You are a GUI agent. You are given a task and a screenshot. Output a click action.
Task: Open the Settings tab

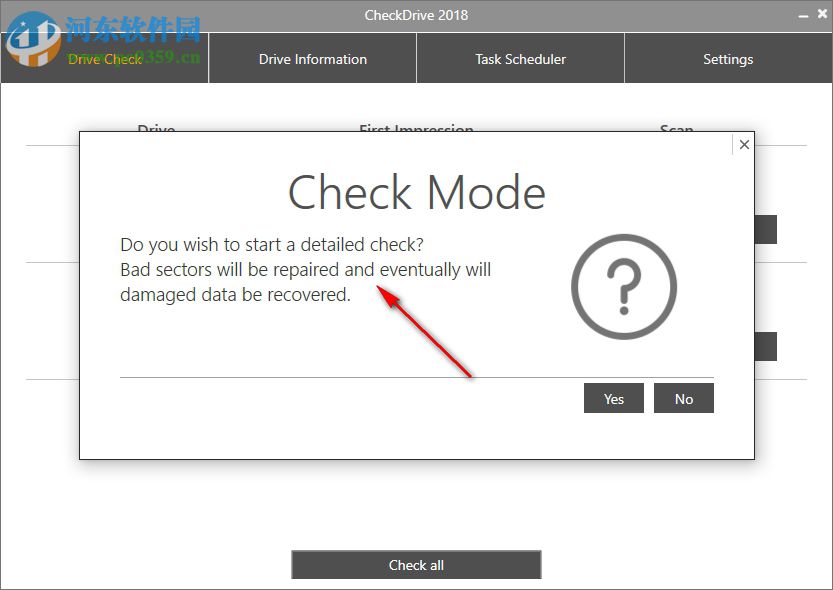(x=727, y=58)
